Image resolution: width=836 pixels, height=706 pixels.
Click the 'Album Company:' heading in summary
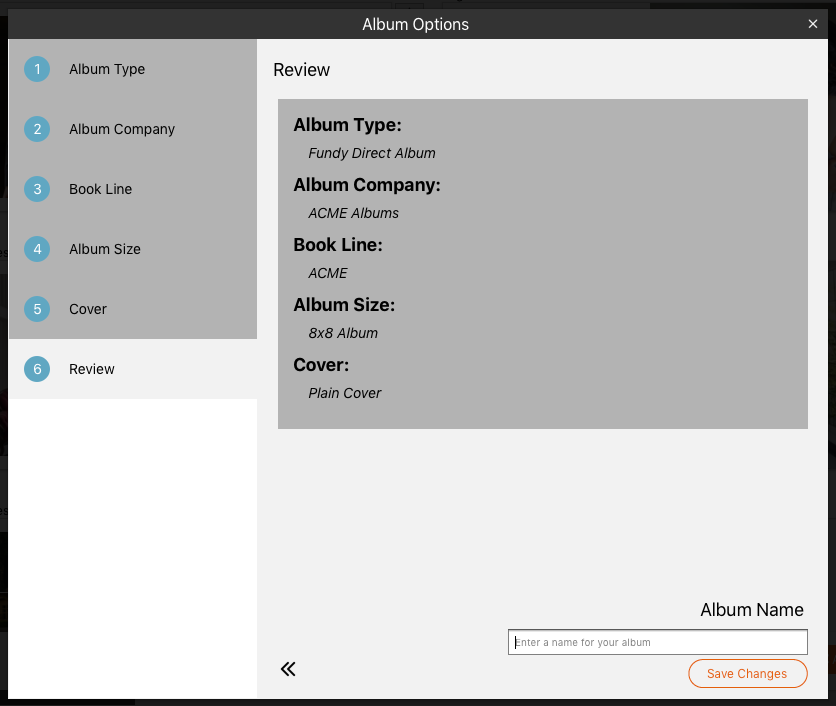(367, 185)
